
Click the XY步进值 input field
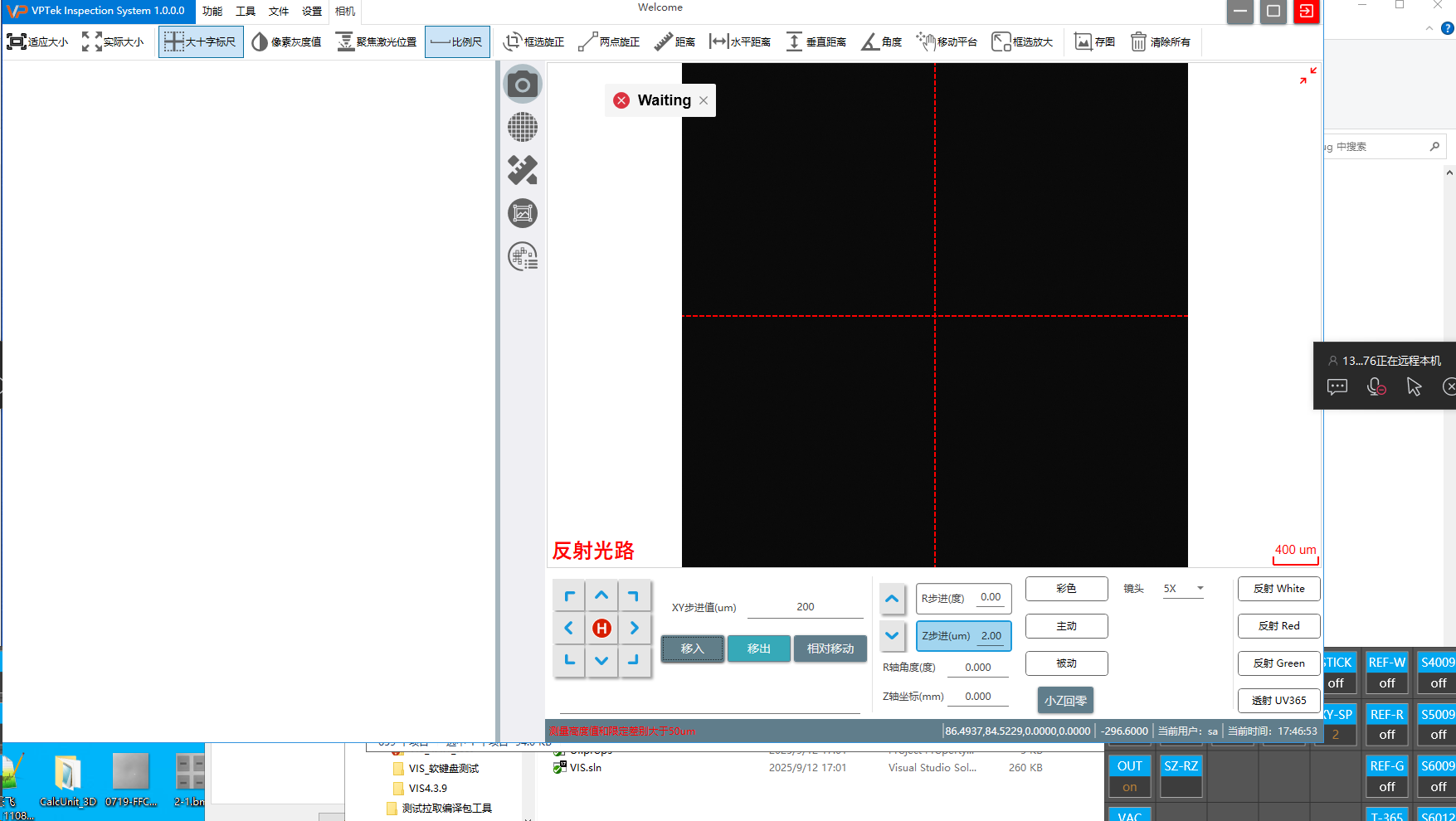click(805, 607)
